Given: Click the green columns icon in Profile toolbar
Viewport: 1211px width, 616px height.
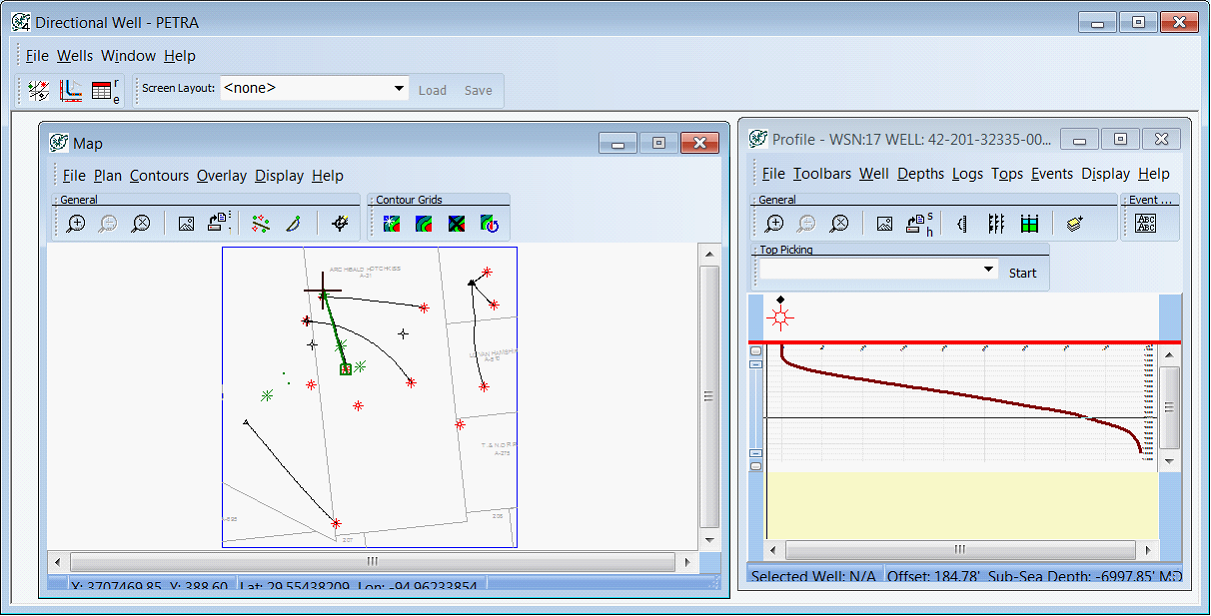Looking at the screenshot, I should pos(1029,224).
